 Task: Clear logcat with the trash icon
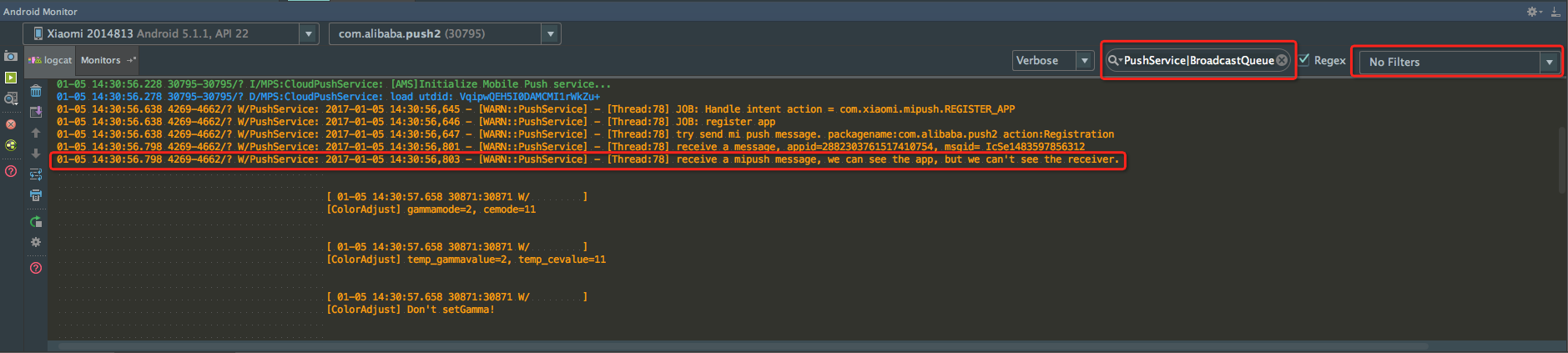coord(36,91)
